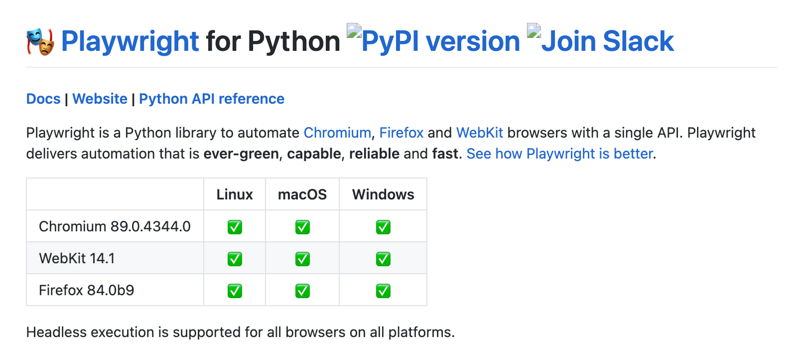Follow the Firefox link
Screen dimensions: 800x360
pos(402,133)
